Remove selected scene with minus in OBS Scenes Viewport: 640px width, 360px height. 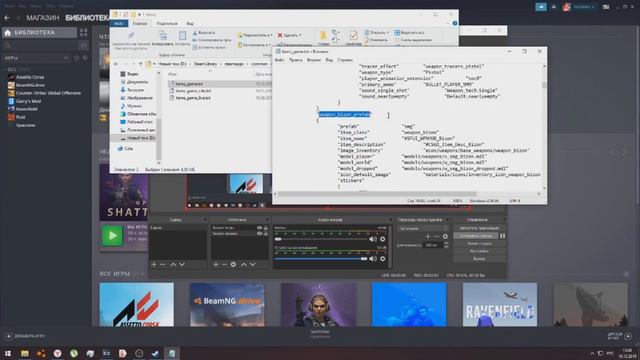coord(162,264)
